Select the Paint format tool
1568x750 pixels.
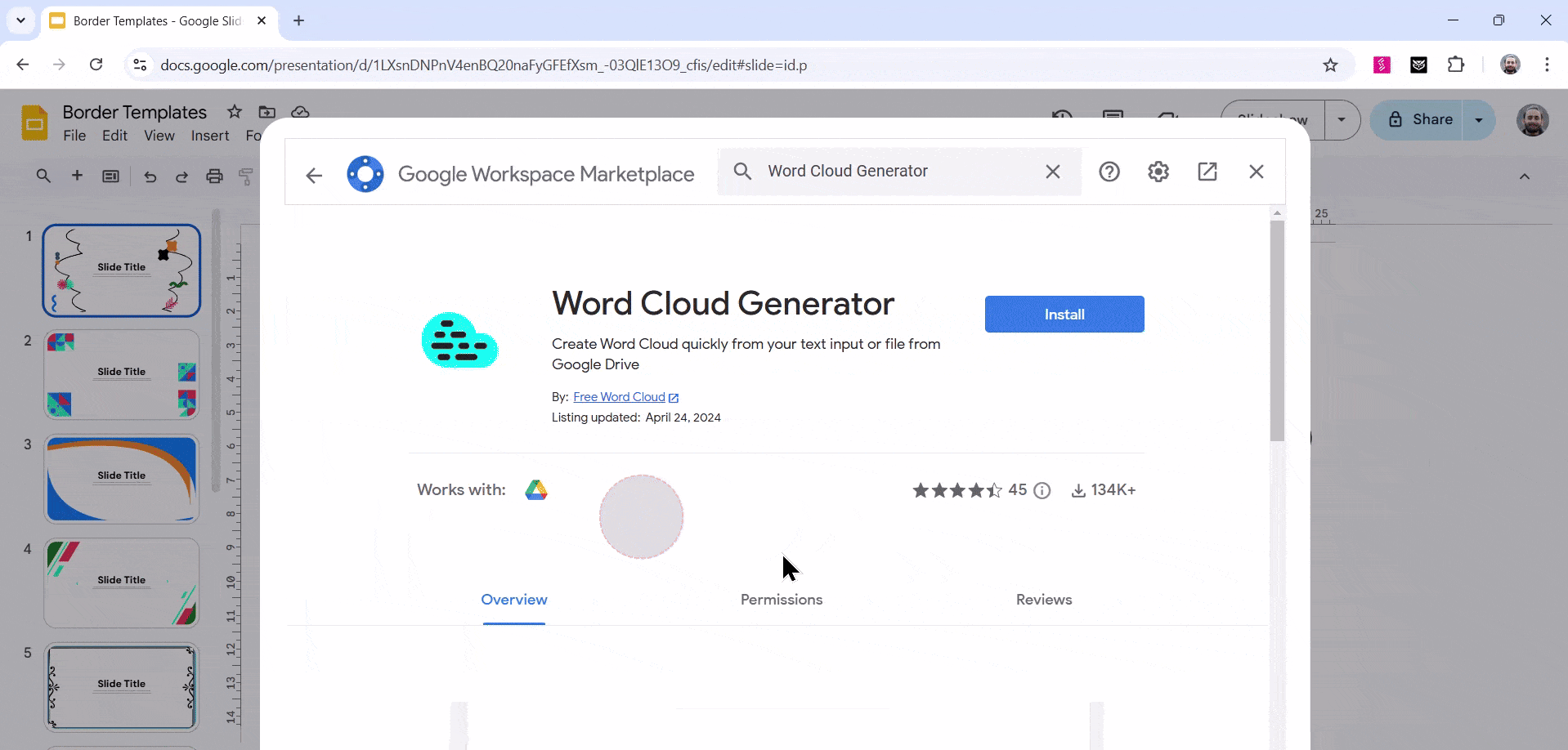tap(246, 176)
